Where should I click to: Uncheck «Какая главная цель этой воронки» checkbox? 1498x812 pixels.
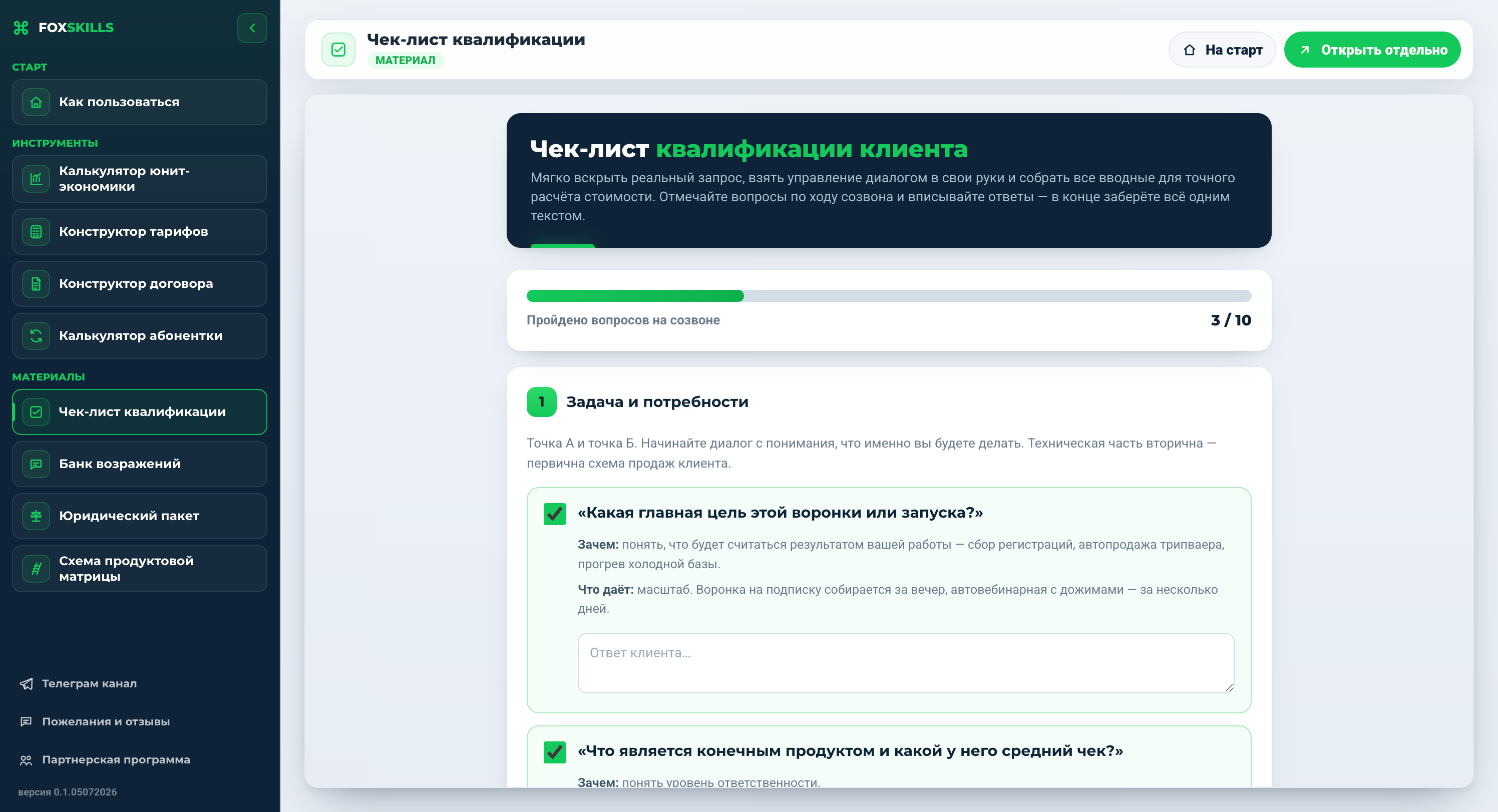[x=555, y=514]
